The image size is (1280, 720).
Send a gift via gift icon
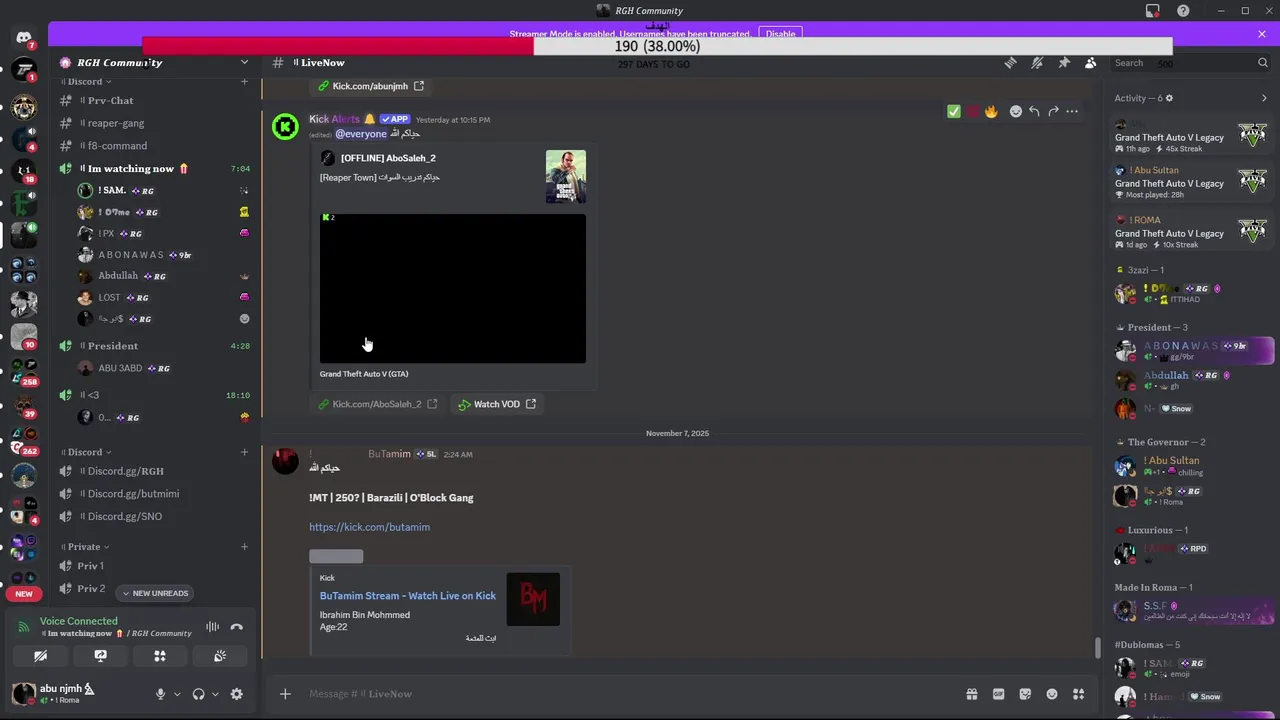[971, 694]
